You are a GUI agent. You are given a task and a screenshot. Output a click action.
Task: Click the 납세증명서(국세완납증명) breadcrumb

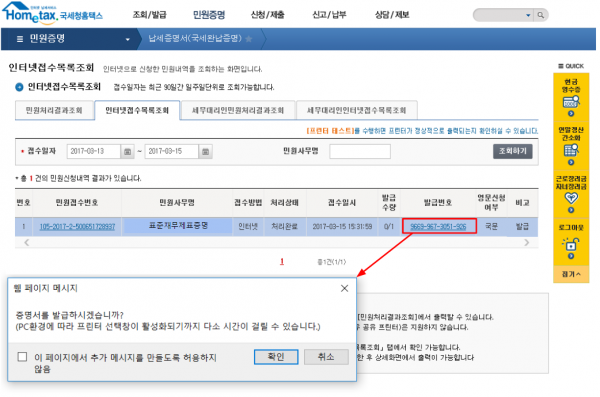195,38
